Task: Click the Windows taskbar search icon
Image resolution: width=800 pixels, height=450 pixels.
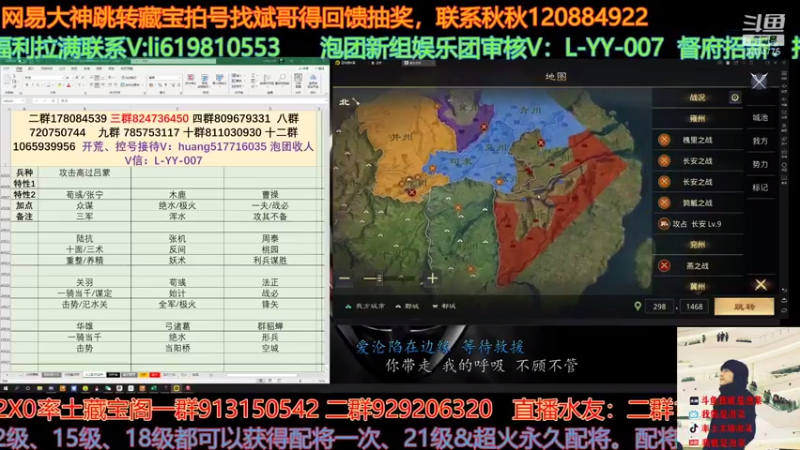Action: click(x=16, y=388)
